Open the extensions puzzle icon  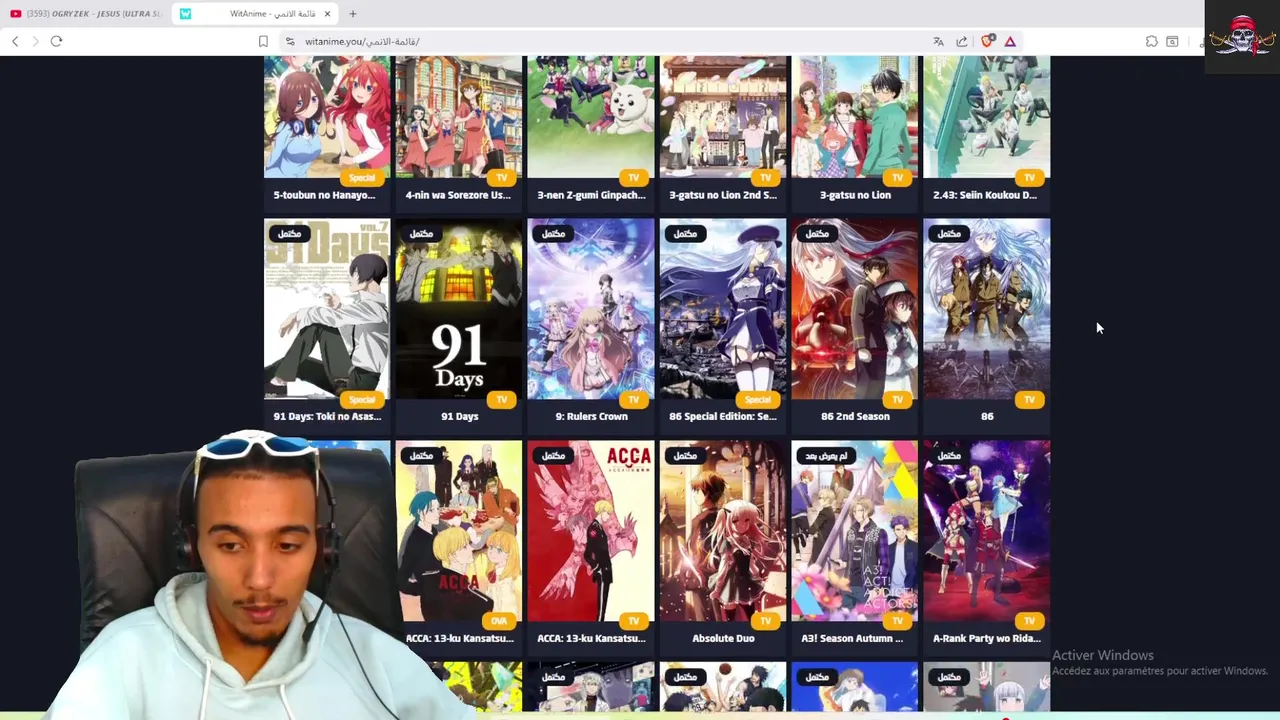1152,41
